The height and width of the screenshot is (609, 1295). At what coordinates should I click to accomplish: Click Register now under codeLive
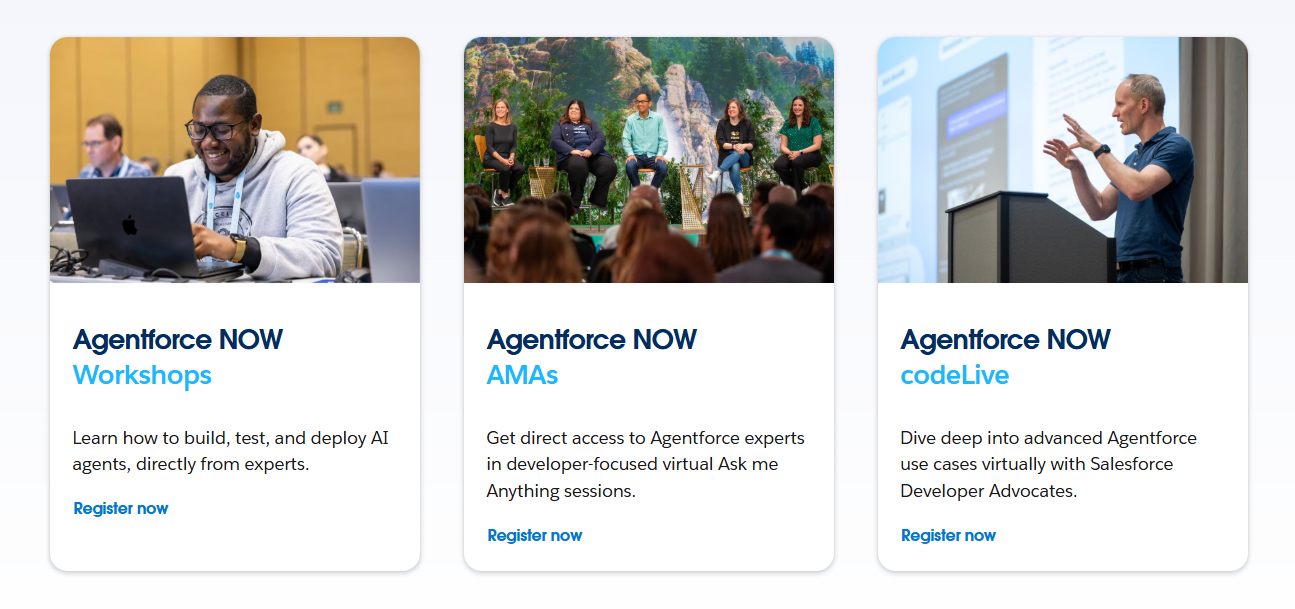[948, 535]
